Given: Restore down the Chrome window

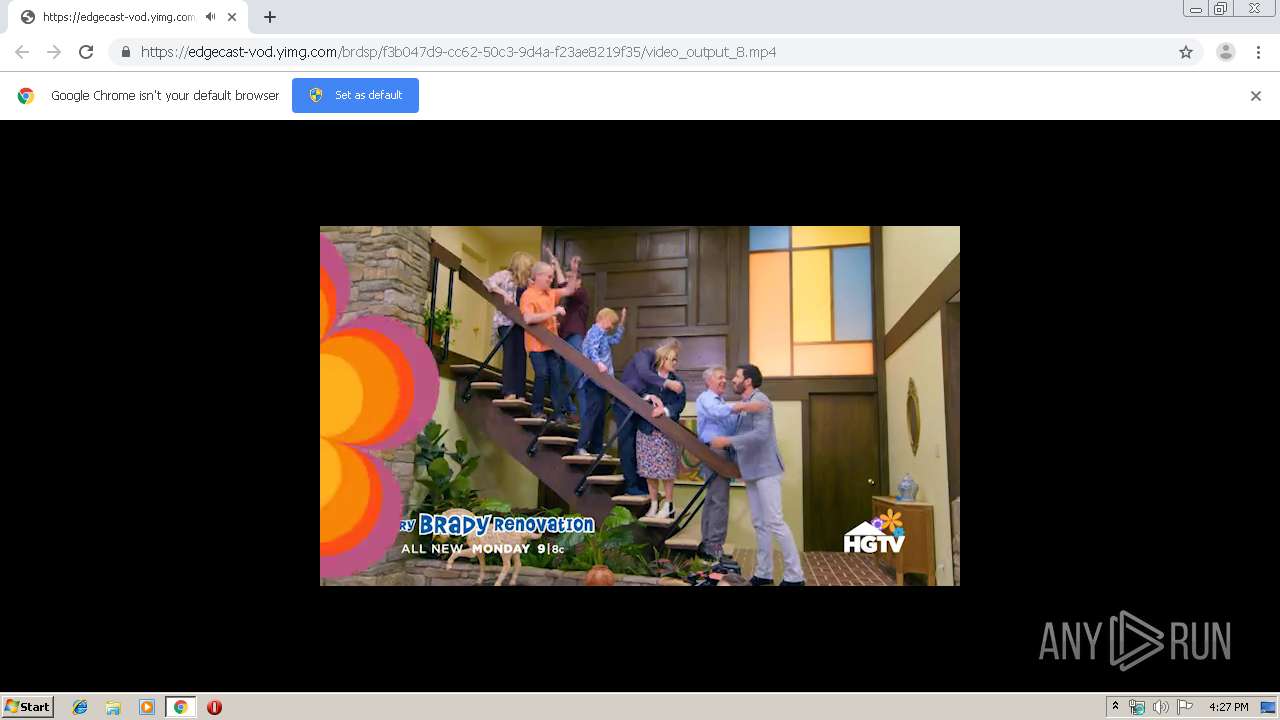Looking at the screenshot, I should click(1221, 8).
